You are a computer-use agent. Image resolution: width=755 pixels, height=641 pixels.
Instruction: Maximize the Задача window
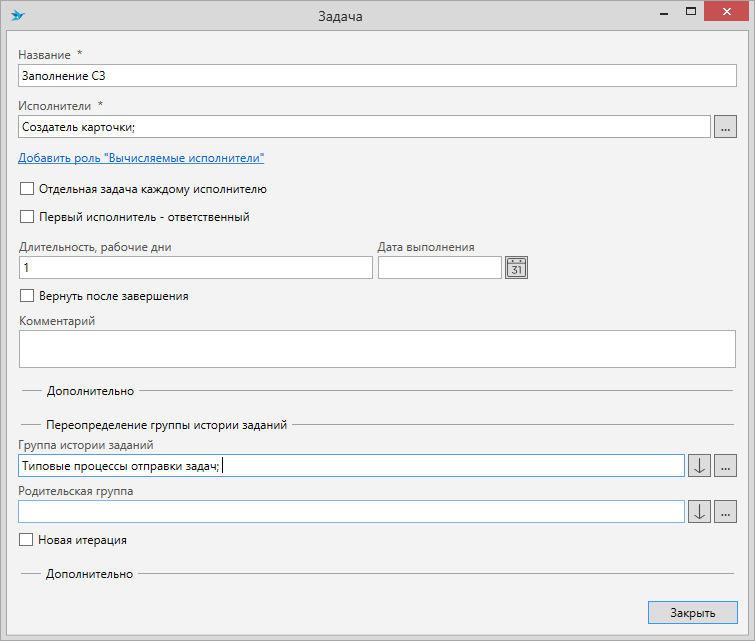pos(691,12)
